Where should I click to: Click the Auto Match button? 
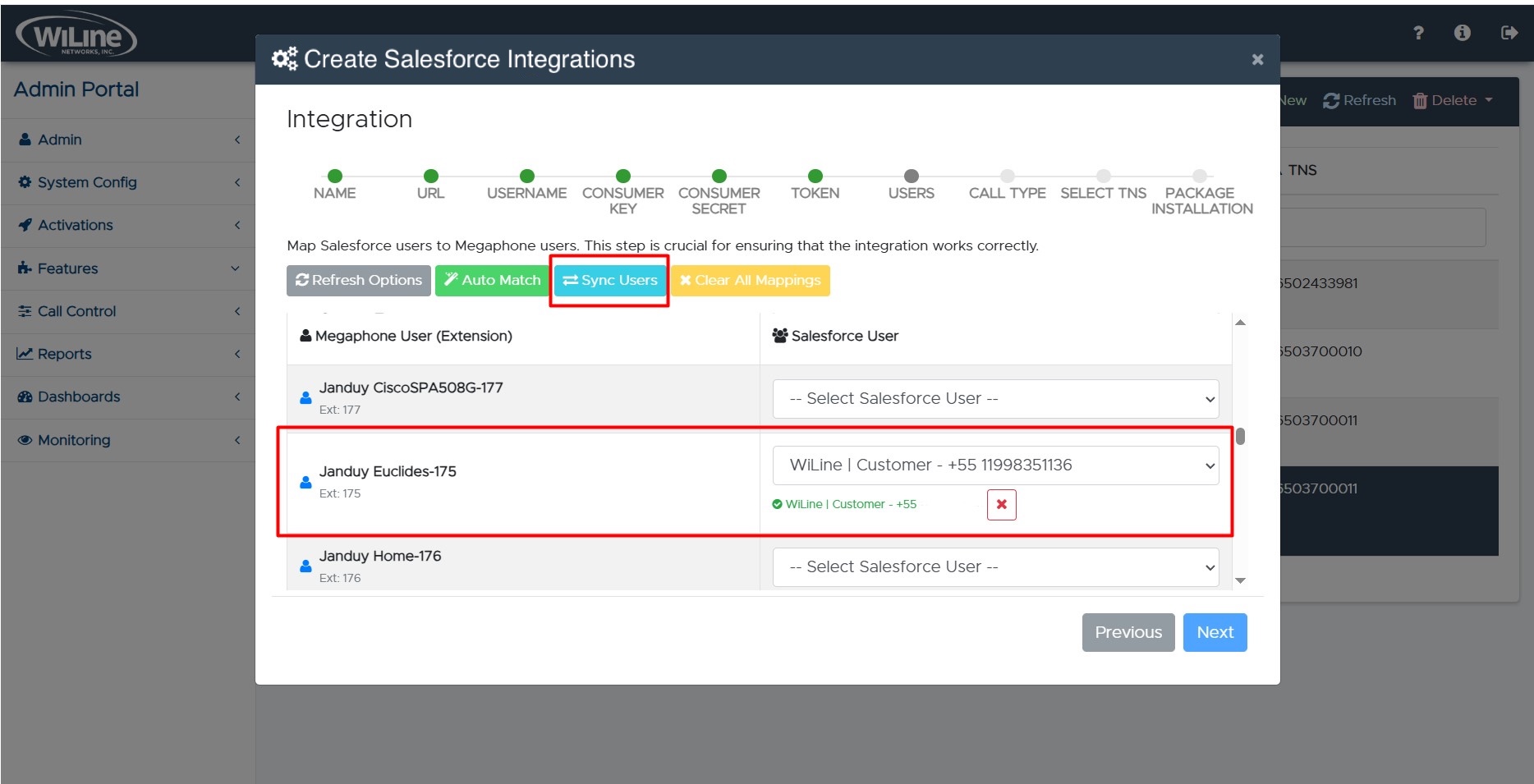(x=492, y=281)
